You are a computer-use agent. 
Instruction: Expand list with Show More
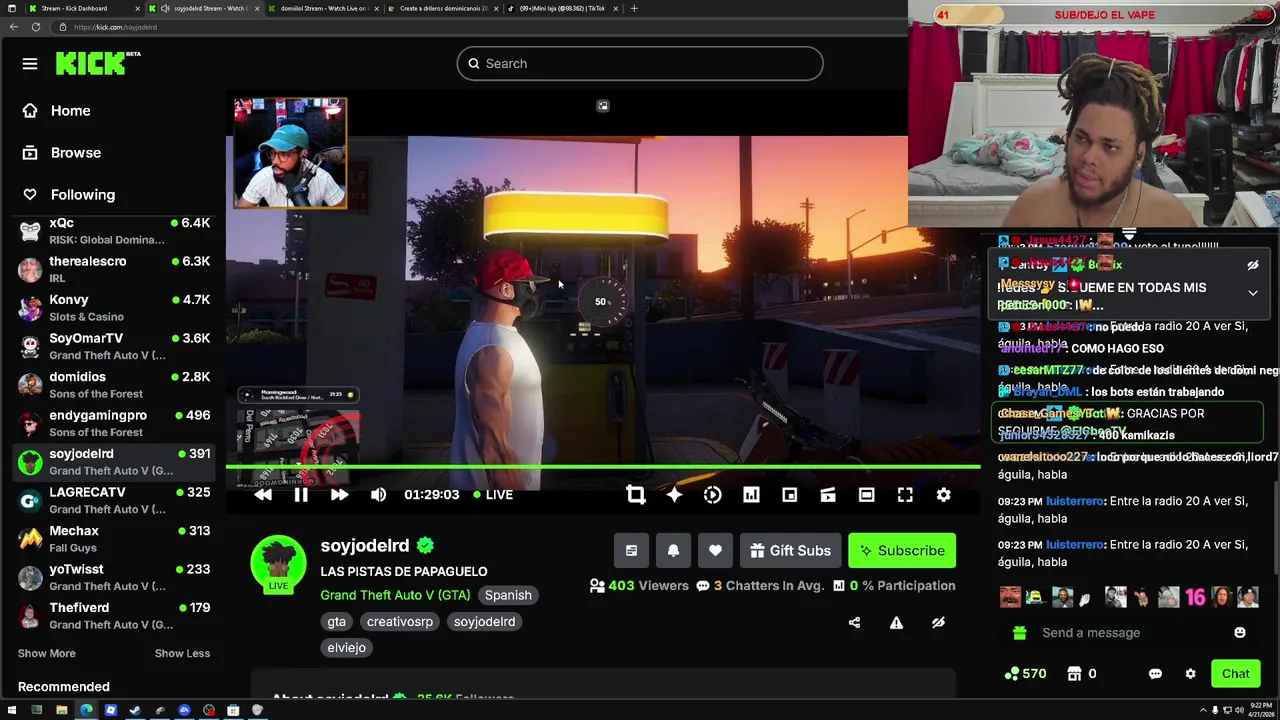pos(46,653)
